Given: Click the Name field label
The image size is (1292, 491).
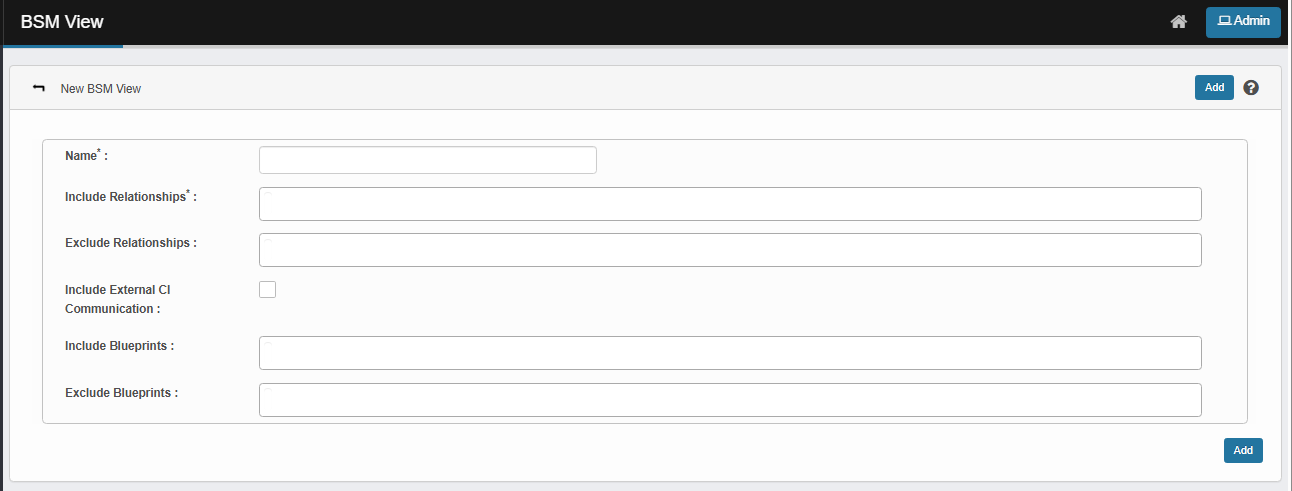Looking at the screenshot, I should pos(82,156).
